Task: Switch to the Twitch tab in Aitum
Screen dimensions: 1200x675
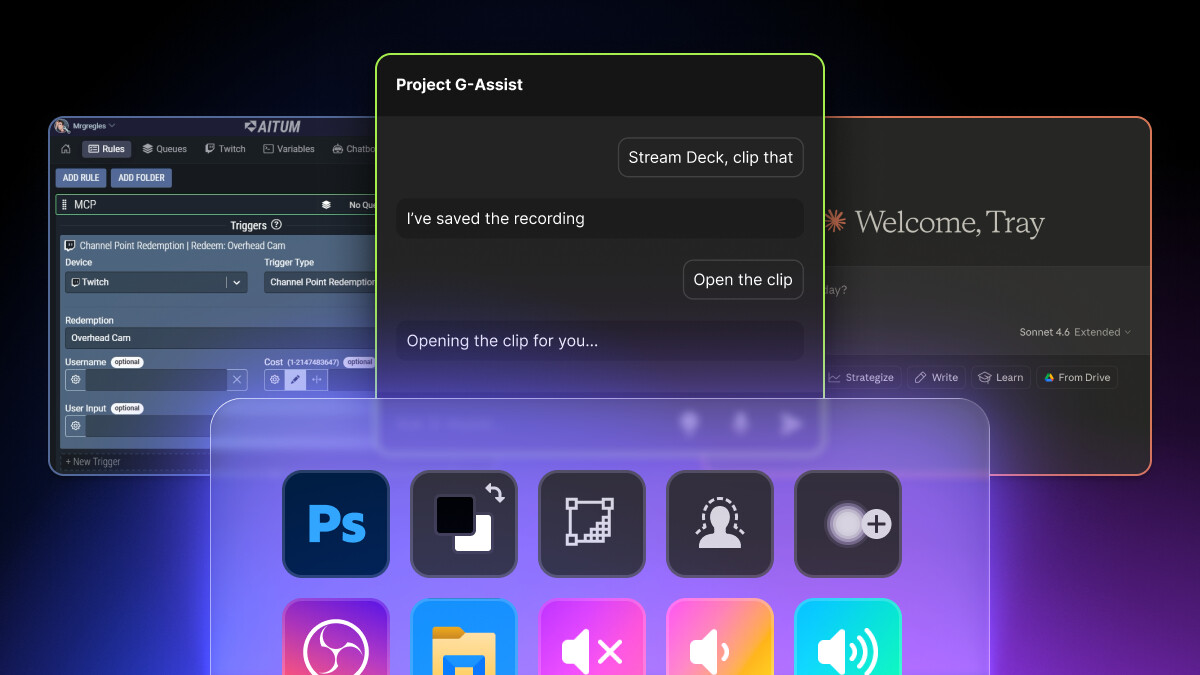Action: 225,149
